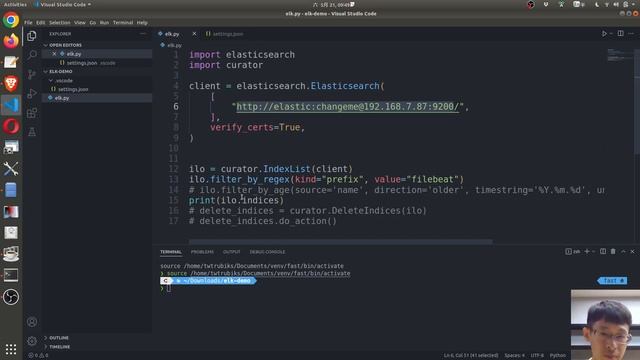Click the Python language mode indicator
The height and width of the screenshot is (360, 640).
pyautogui.click(x=558, y=356)
